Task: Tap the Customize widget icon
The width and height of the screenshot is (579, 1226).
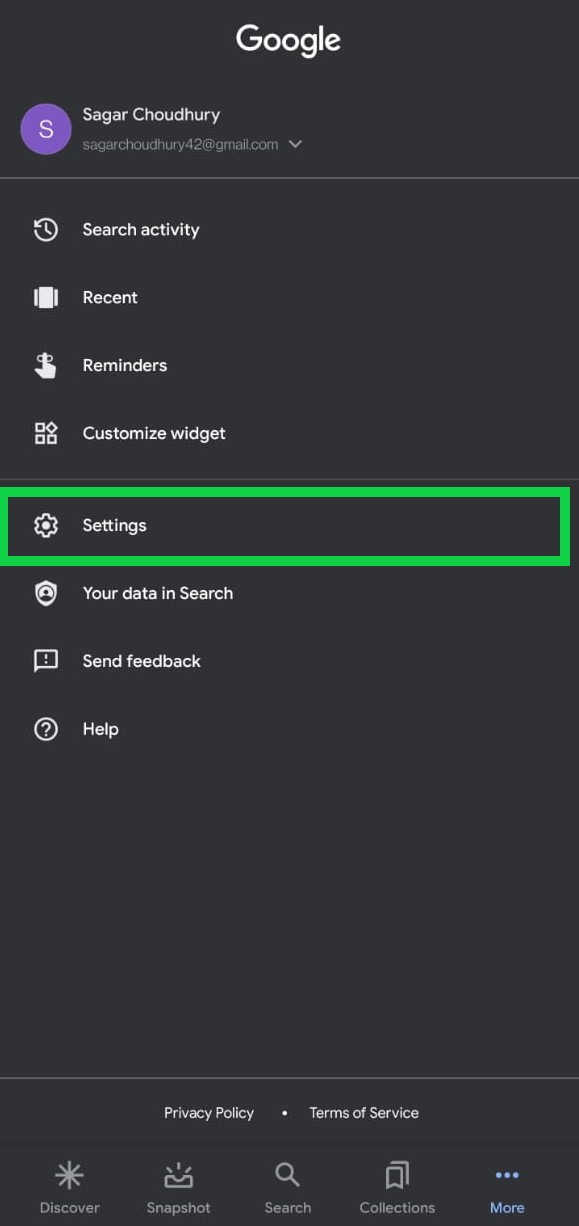Action: [46, 433]
